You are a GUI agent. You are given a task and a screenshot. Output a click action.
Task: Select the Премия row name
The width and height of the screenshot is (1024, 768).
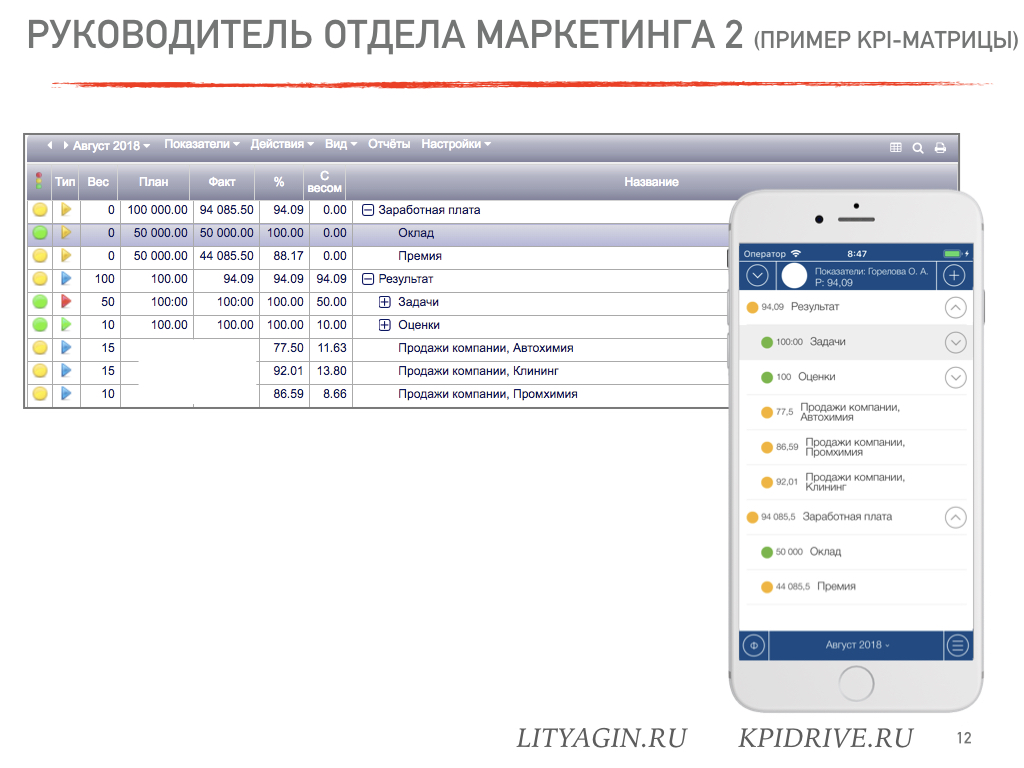(420, 256)
